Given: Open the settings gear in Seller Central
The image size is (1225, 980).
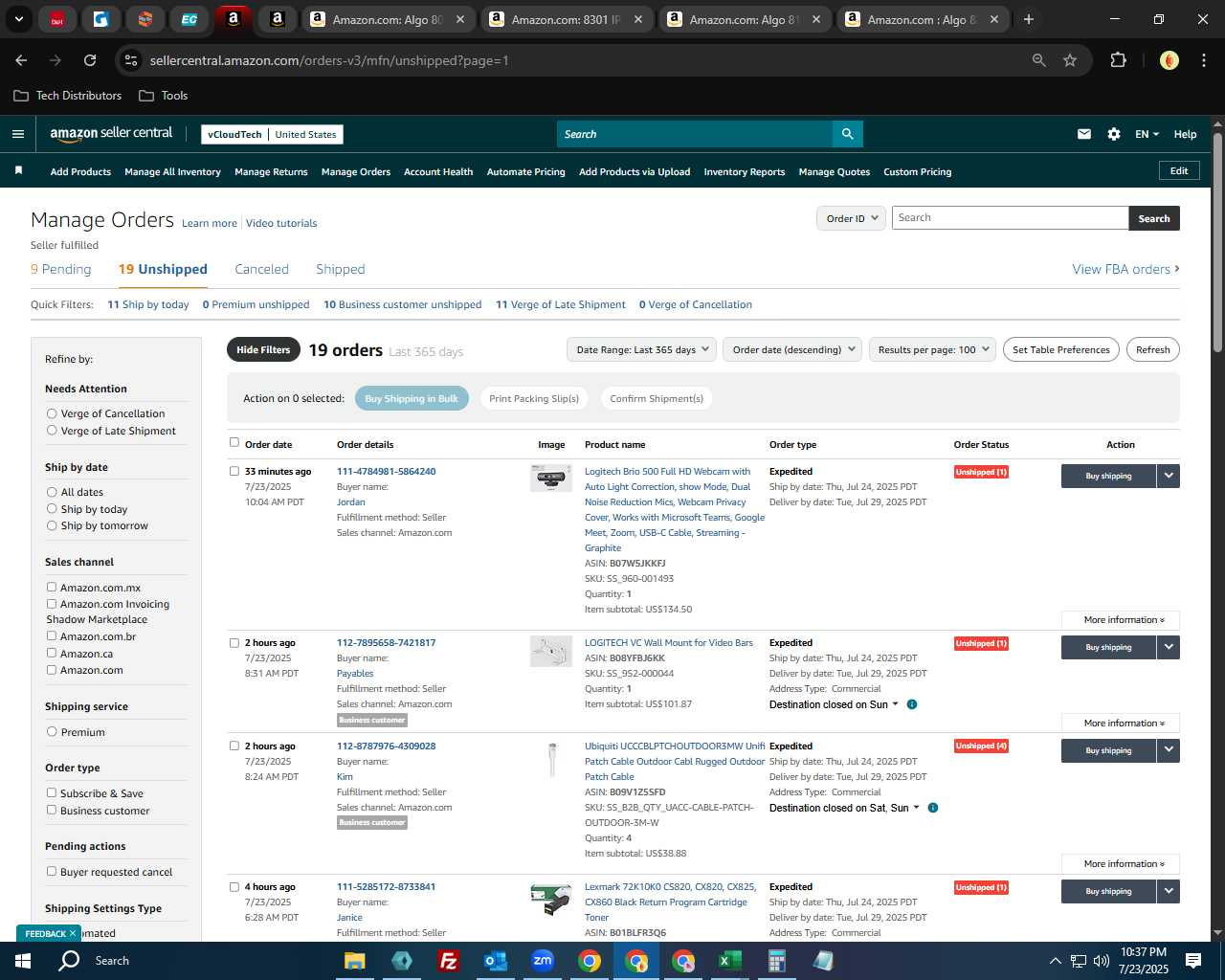Looking at the screenshot, I should point(1114,134).
